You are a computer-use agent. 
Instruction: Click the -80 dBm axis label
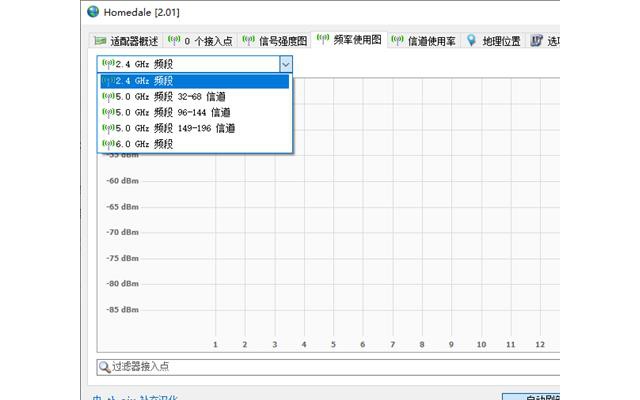[x=122, y=284]
